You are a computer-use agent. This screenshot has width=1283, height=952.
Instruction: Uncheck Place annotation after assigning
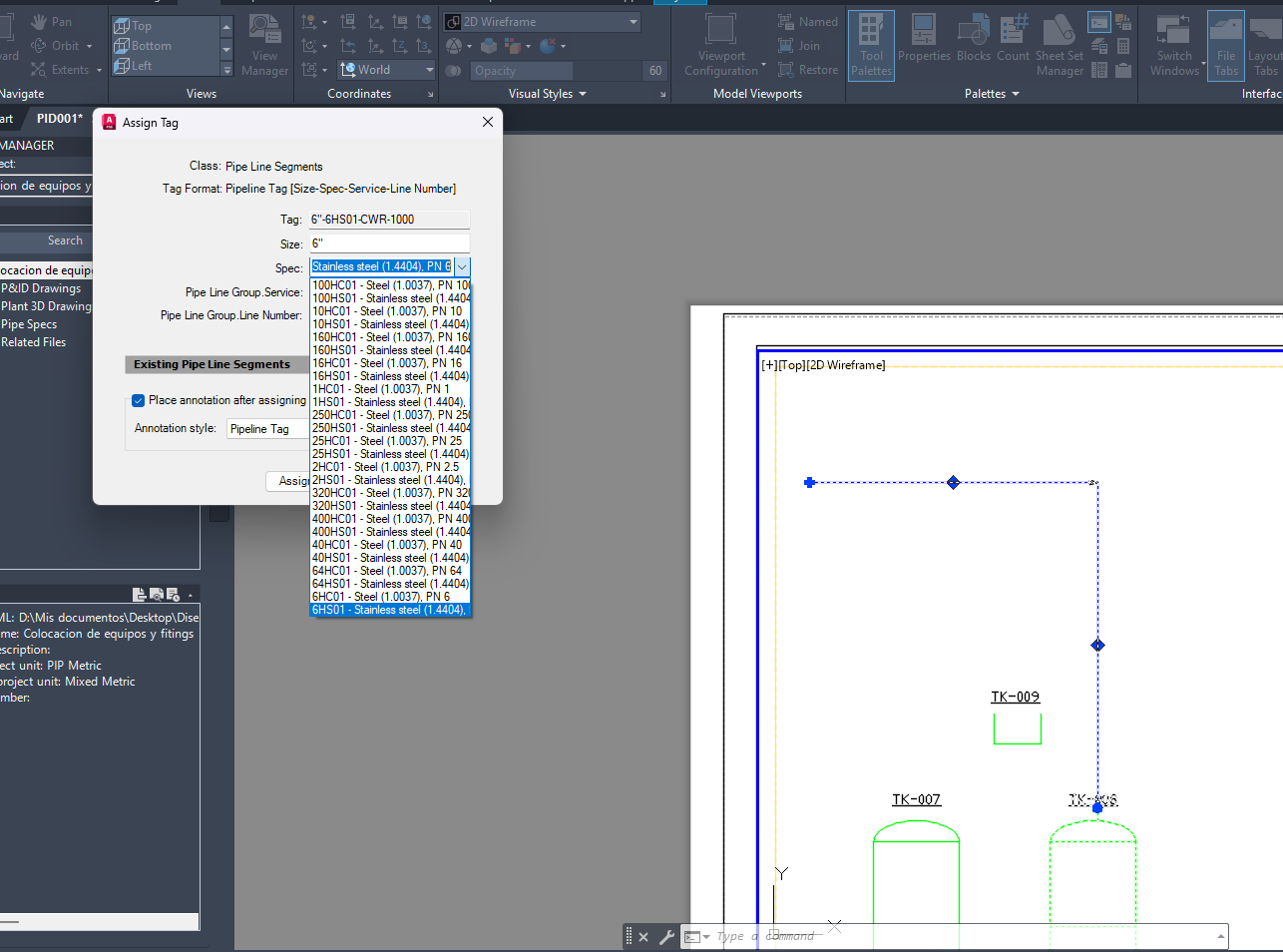[139, 401]
